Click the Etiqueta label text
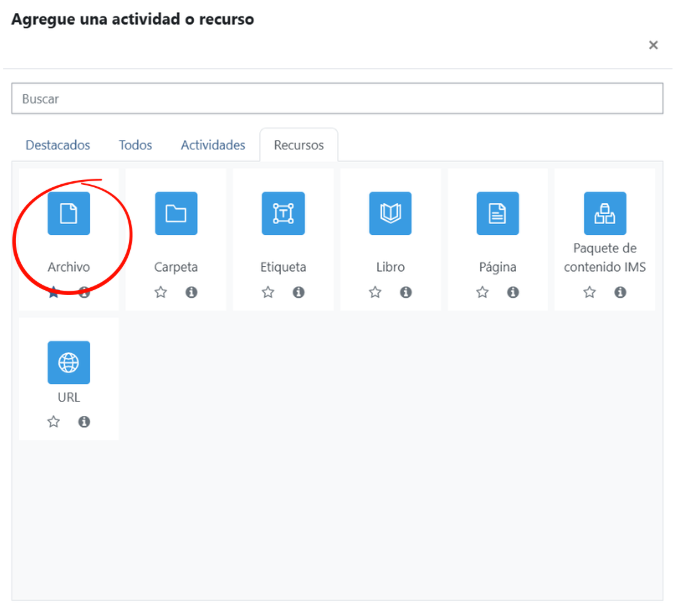 pyautogui.click(x=283, y=267)
